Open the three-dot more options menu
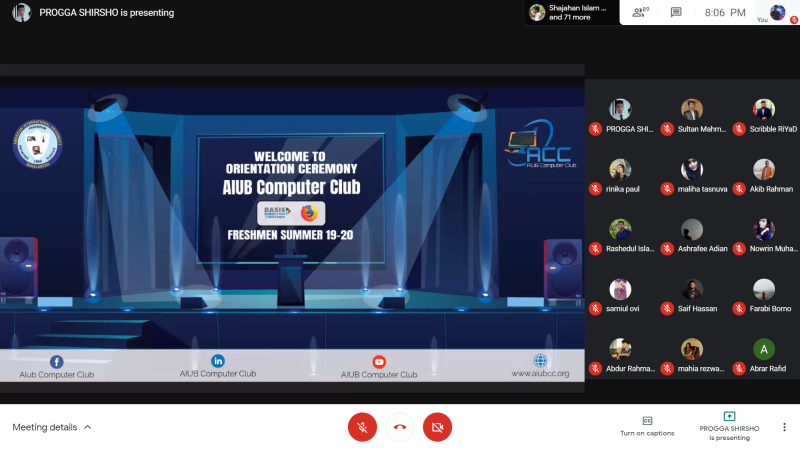This screenshot has height=450, width=800. coord(784,427)
